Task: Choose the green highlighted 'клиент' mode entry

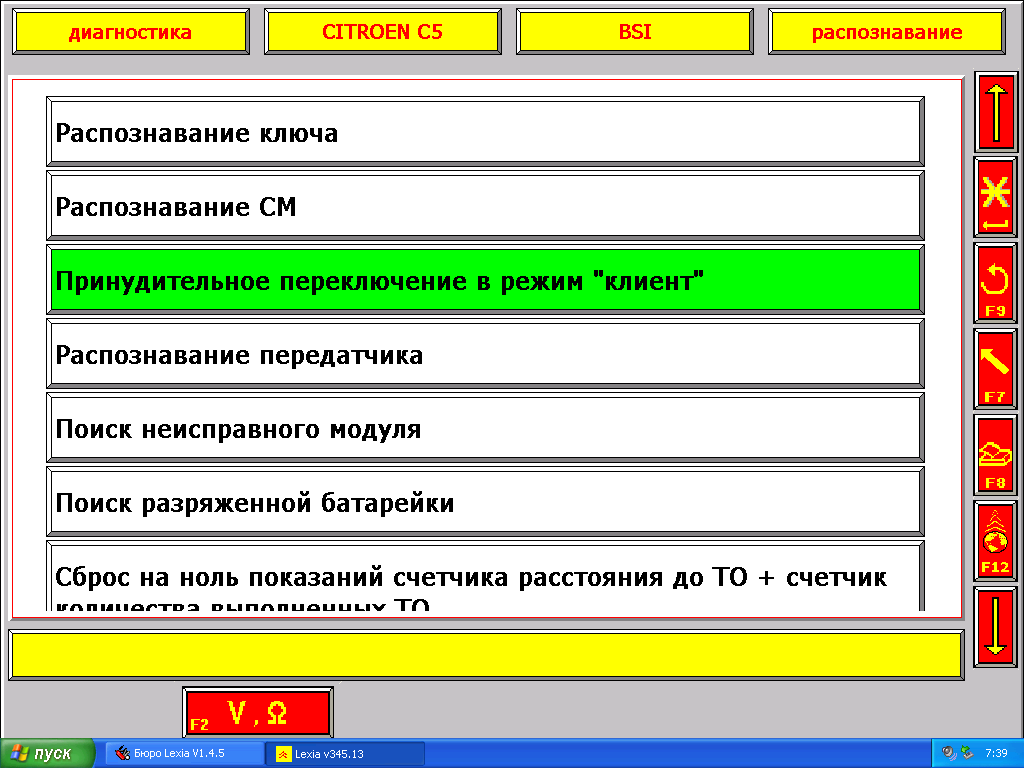Action: [x=485, y=281]
